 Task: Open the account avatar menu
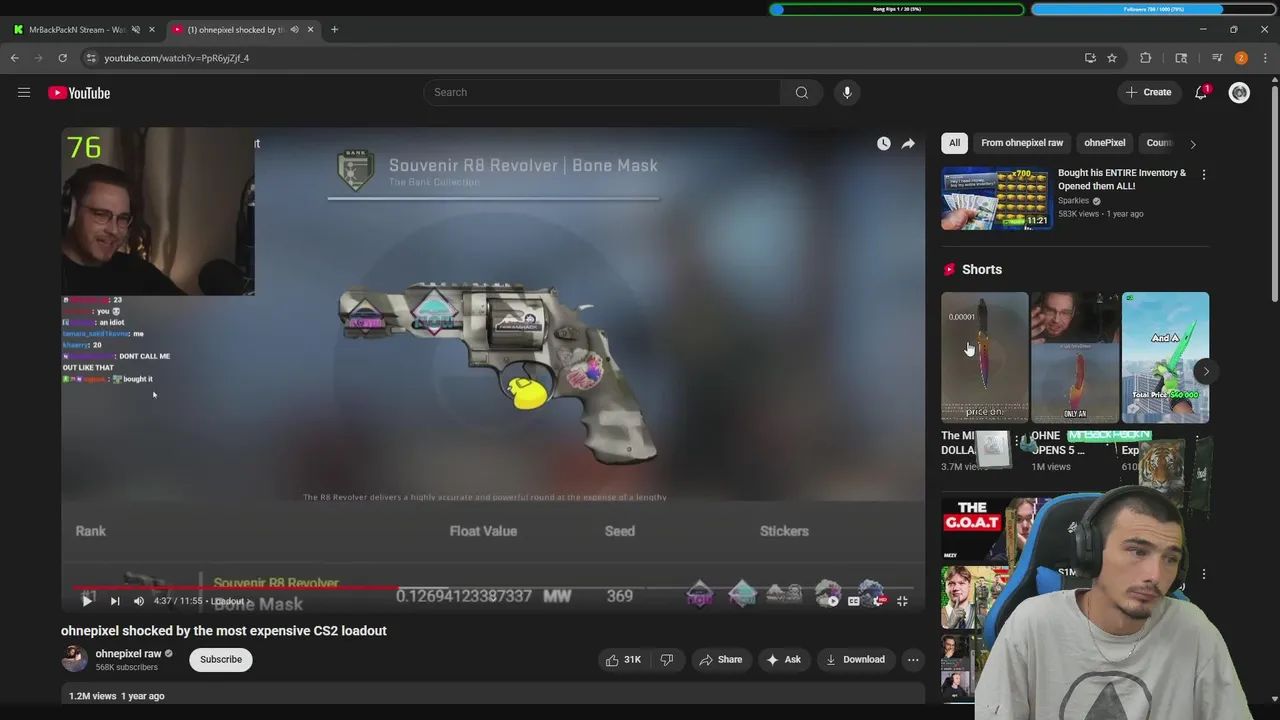click(1239, 92)
